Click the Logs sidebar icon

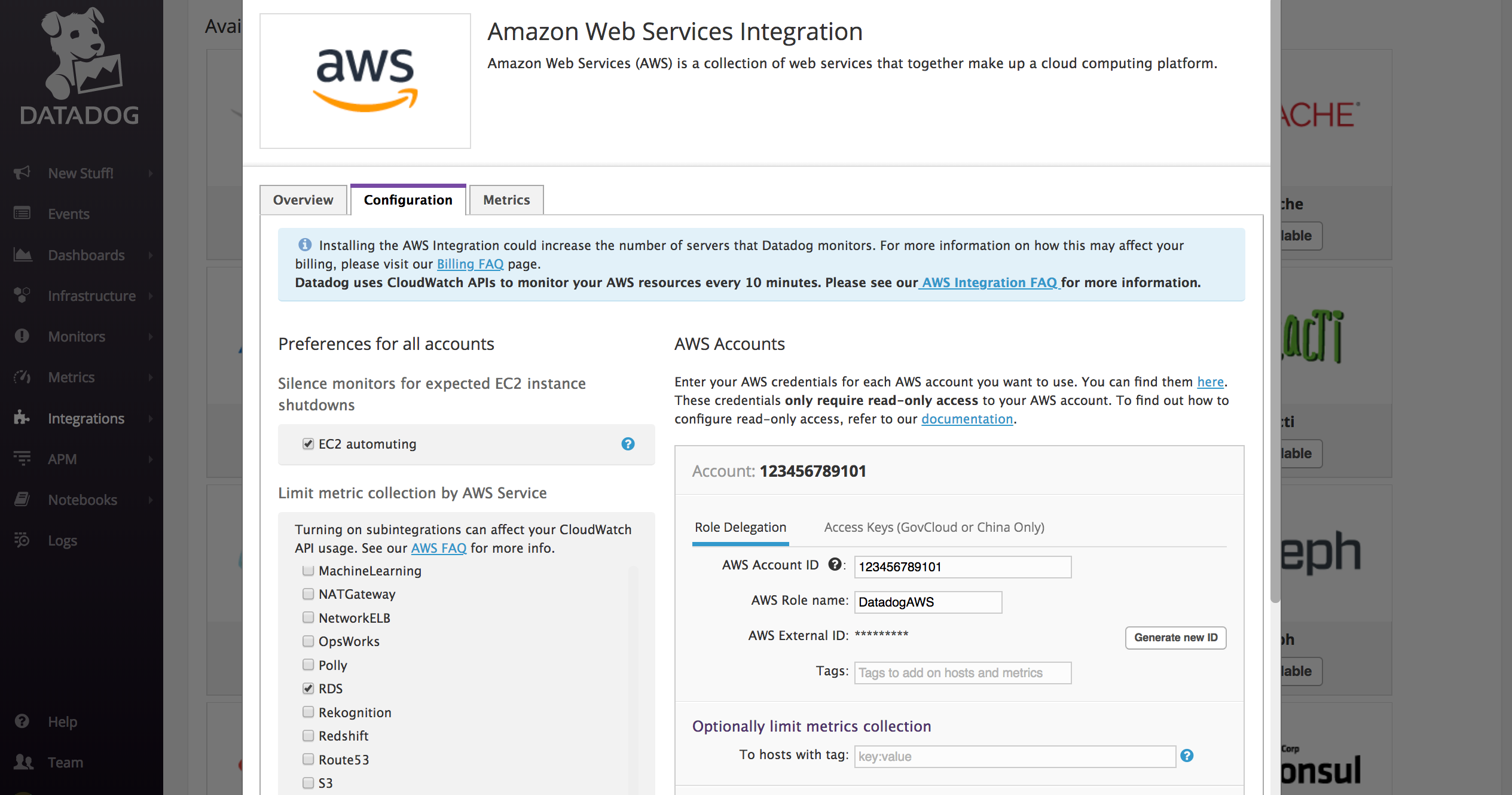[x=22, y=540]
